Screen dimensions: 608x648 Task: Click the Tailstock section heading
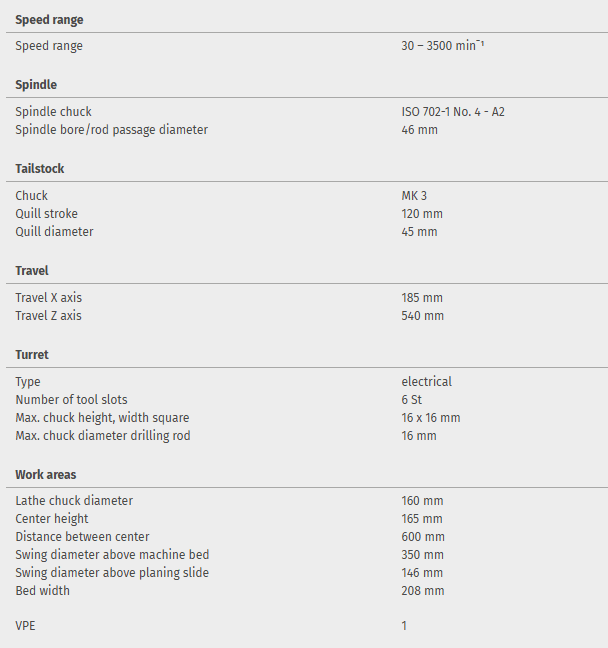click(40, 169)
